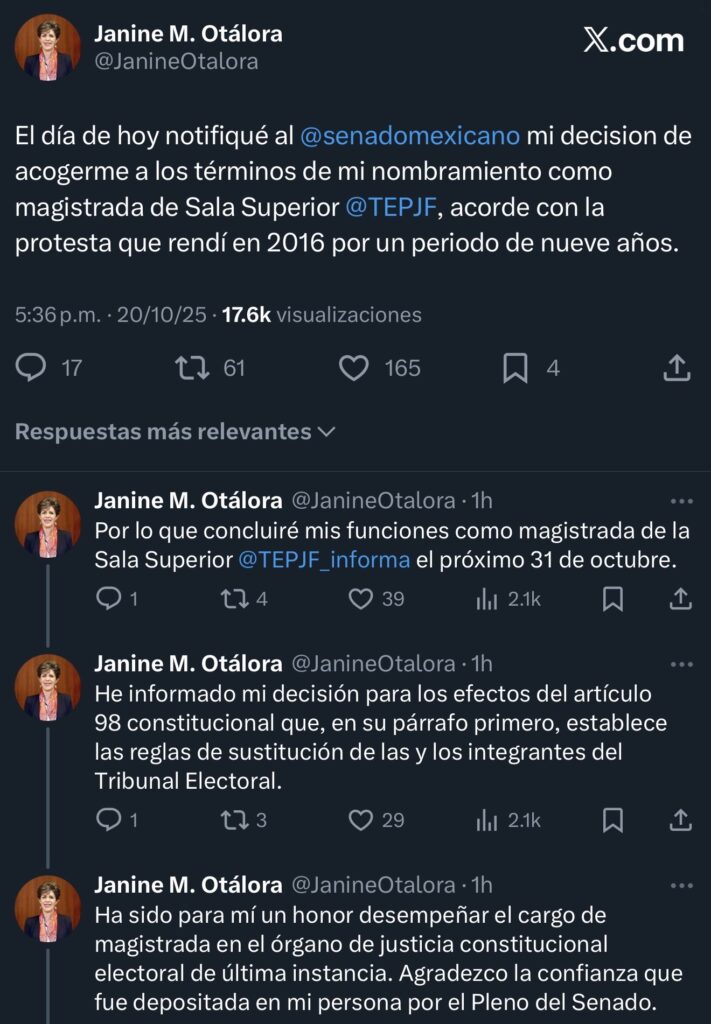The image size is (711, 1024).
Task: Open more options for the artículo 98 reply
Action: [x=681, y=664]
